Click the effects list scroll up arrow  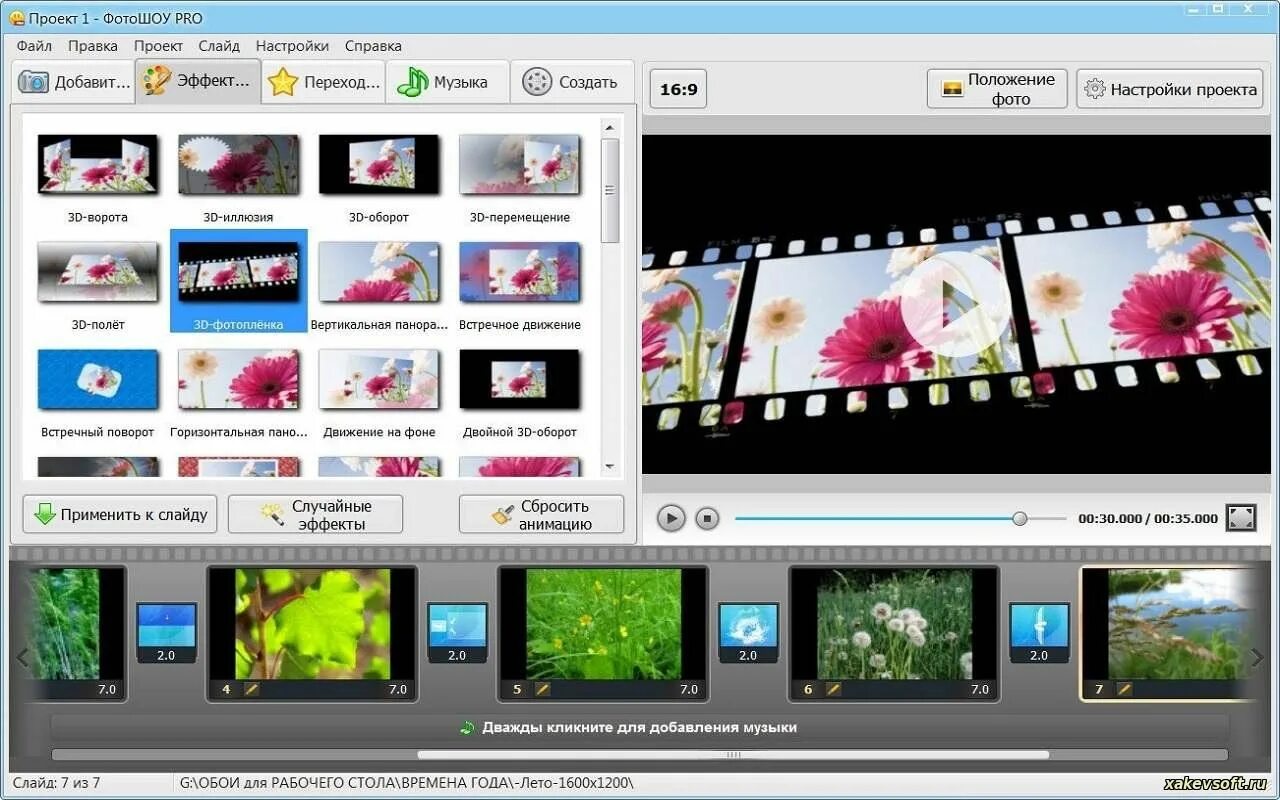tap(610, 127)
